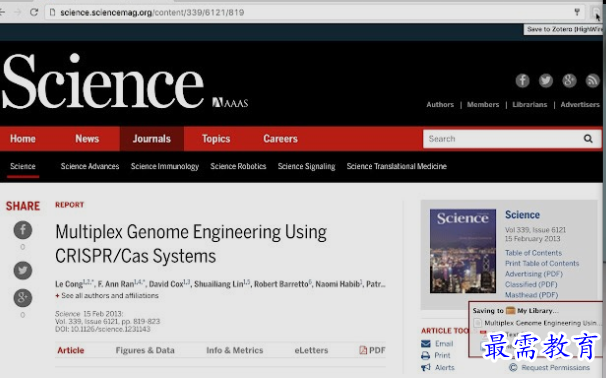
Task: Click the search magnifier icon
Action: click(x=588, y=138)
